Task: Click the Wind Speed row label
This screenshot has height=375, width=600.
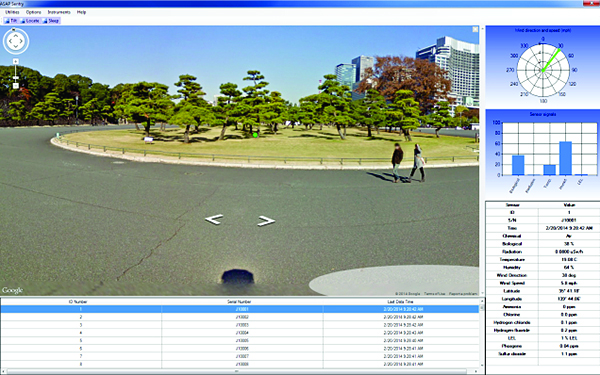Action: click(512, 283)
